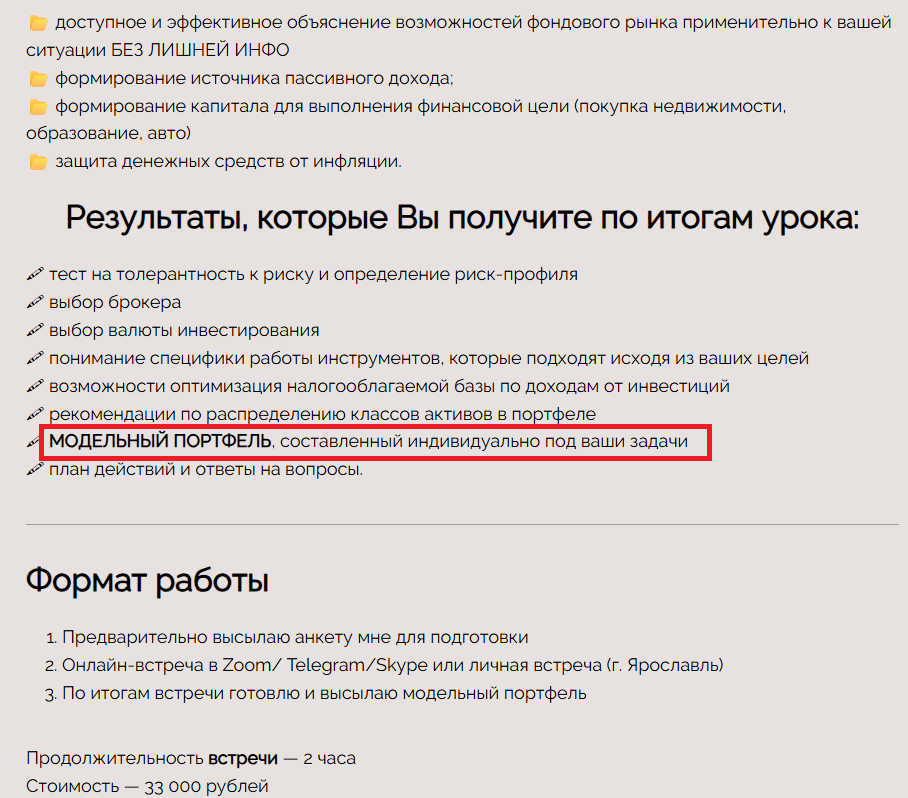Click line 'рекомендации по распределению классов активов'
This screenshot has height=798, width=908.
[x=322, y=414]
